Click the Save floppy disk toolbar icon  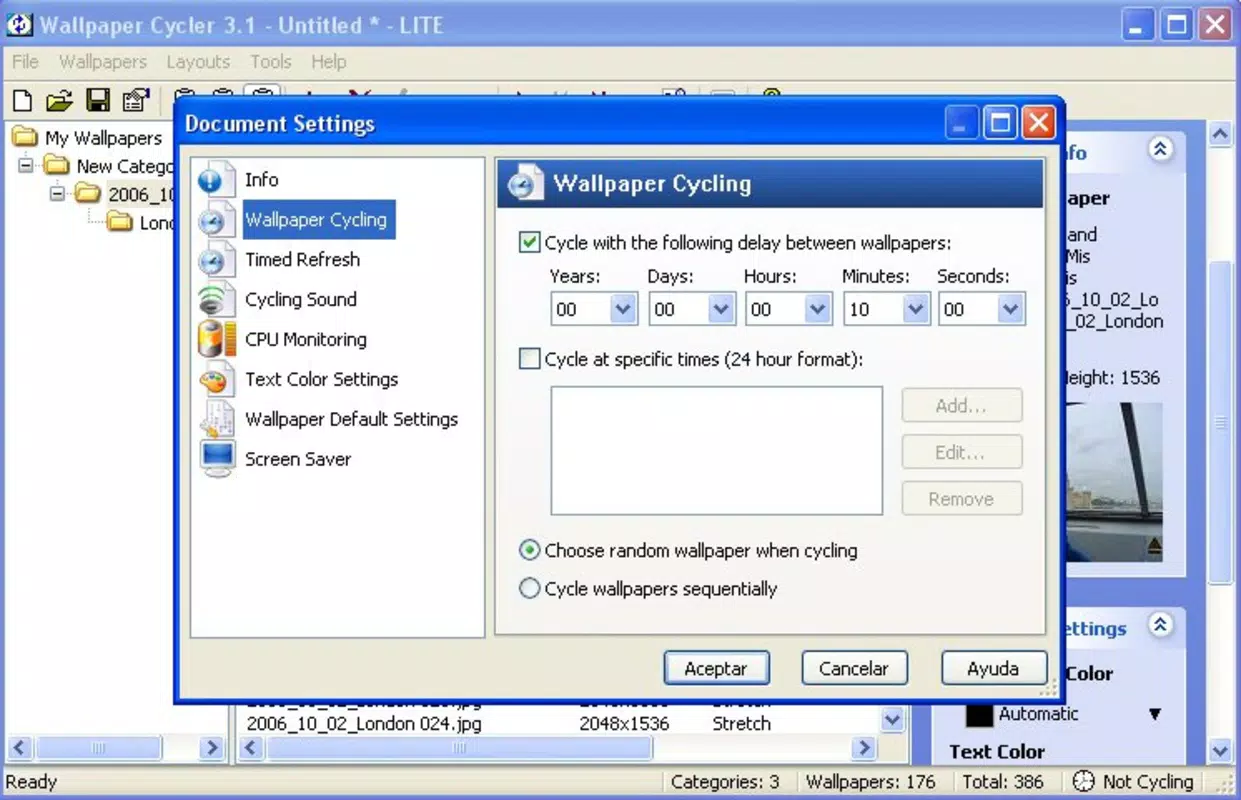tap(97, 100)
